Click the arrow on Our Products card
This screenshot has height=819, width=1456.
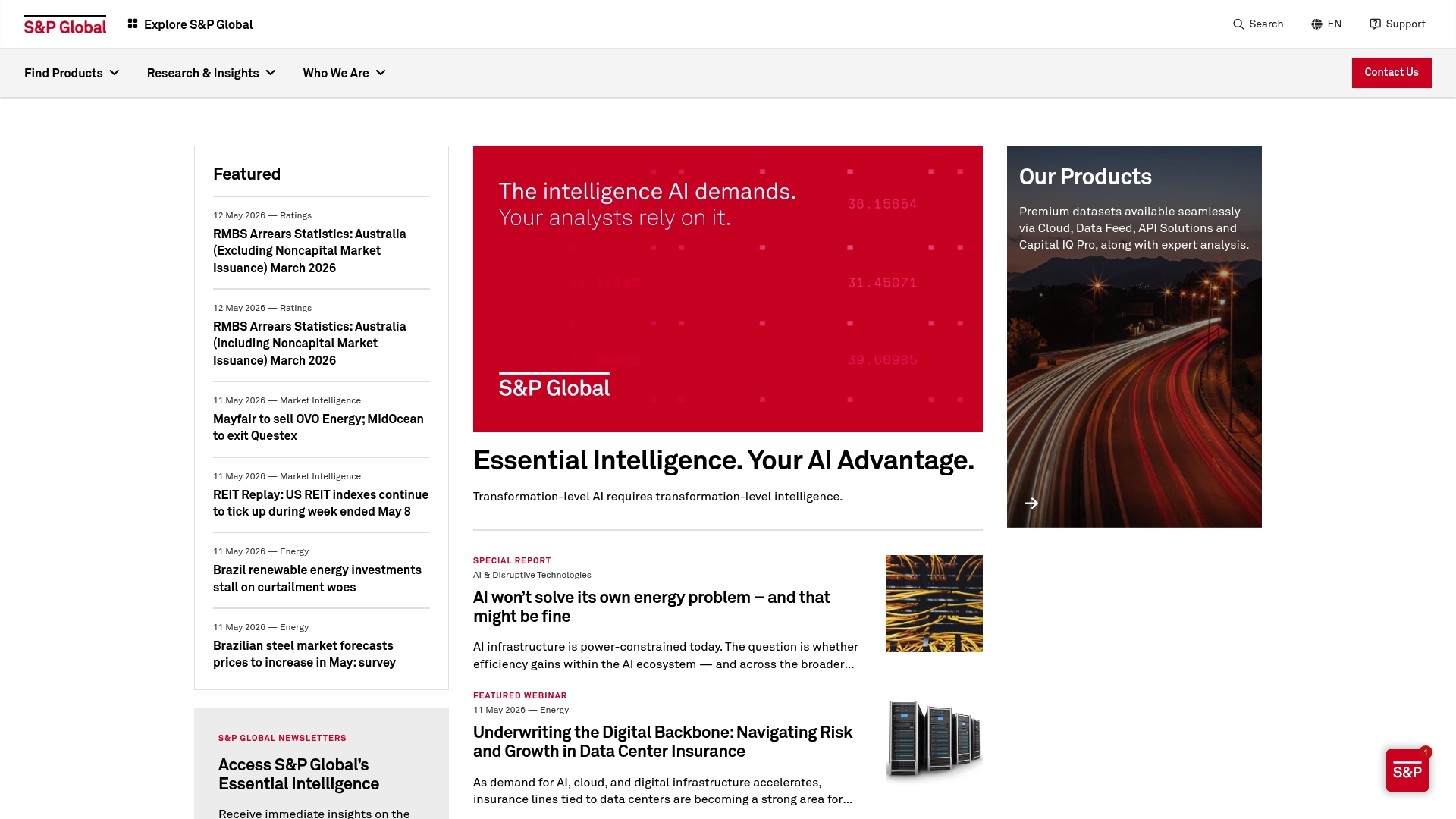[x=1031, y=504]
